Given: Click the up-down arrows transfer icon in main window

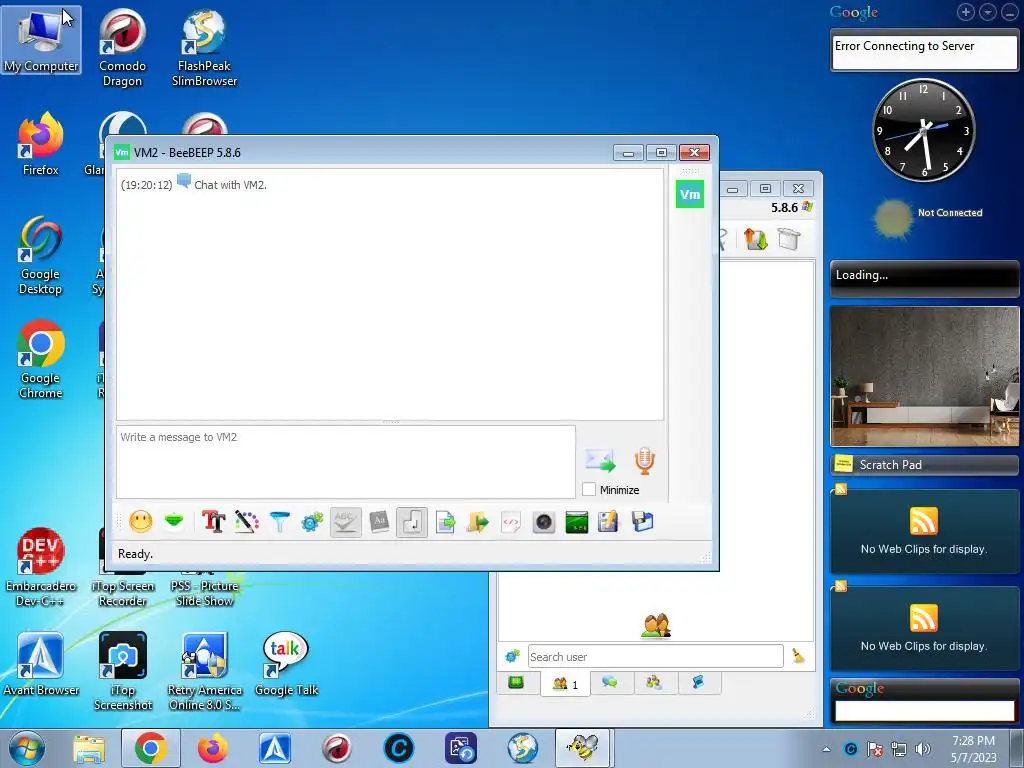Looking at the screenshot, I should coord(756,239).
